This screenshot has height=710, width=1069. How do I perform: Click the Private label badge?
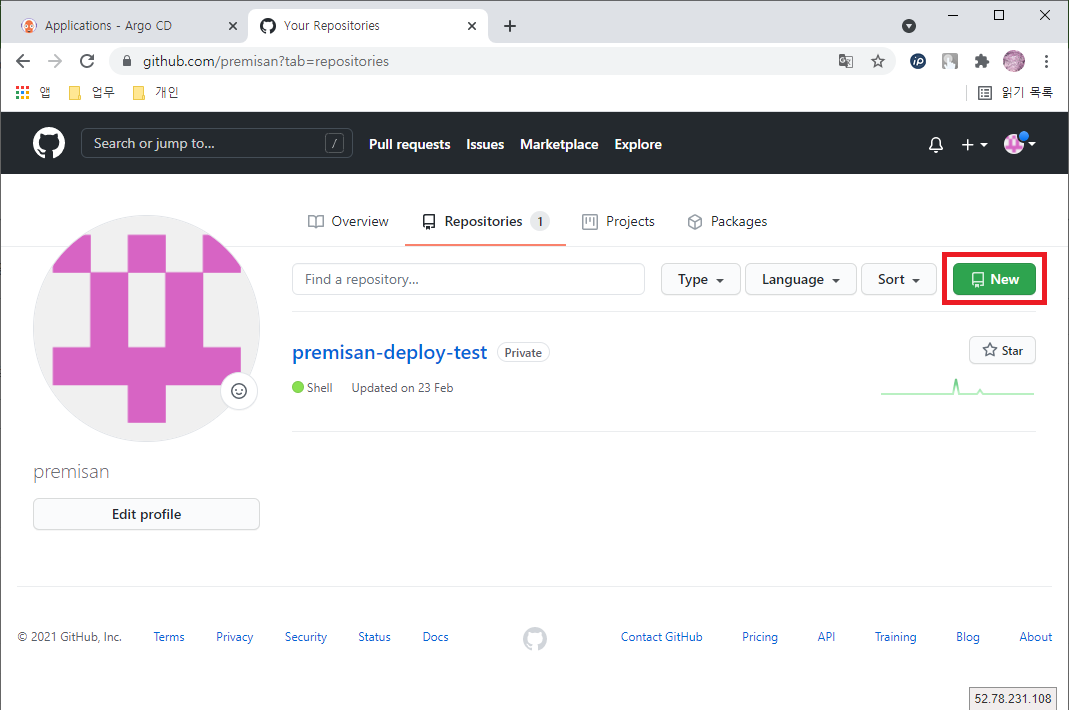click(x=523, y=353)
